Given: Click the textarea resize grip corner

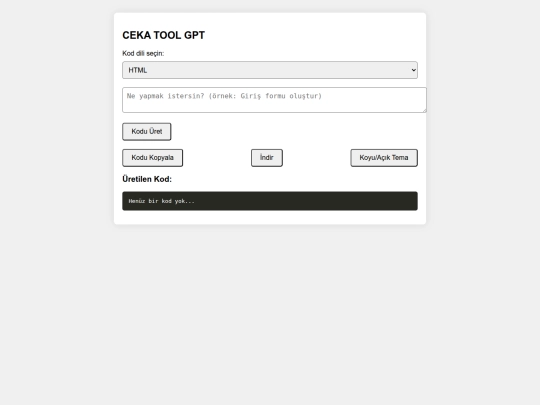Looking at the screenshot, I should [x=424, y=110].
